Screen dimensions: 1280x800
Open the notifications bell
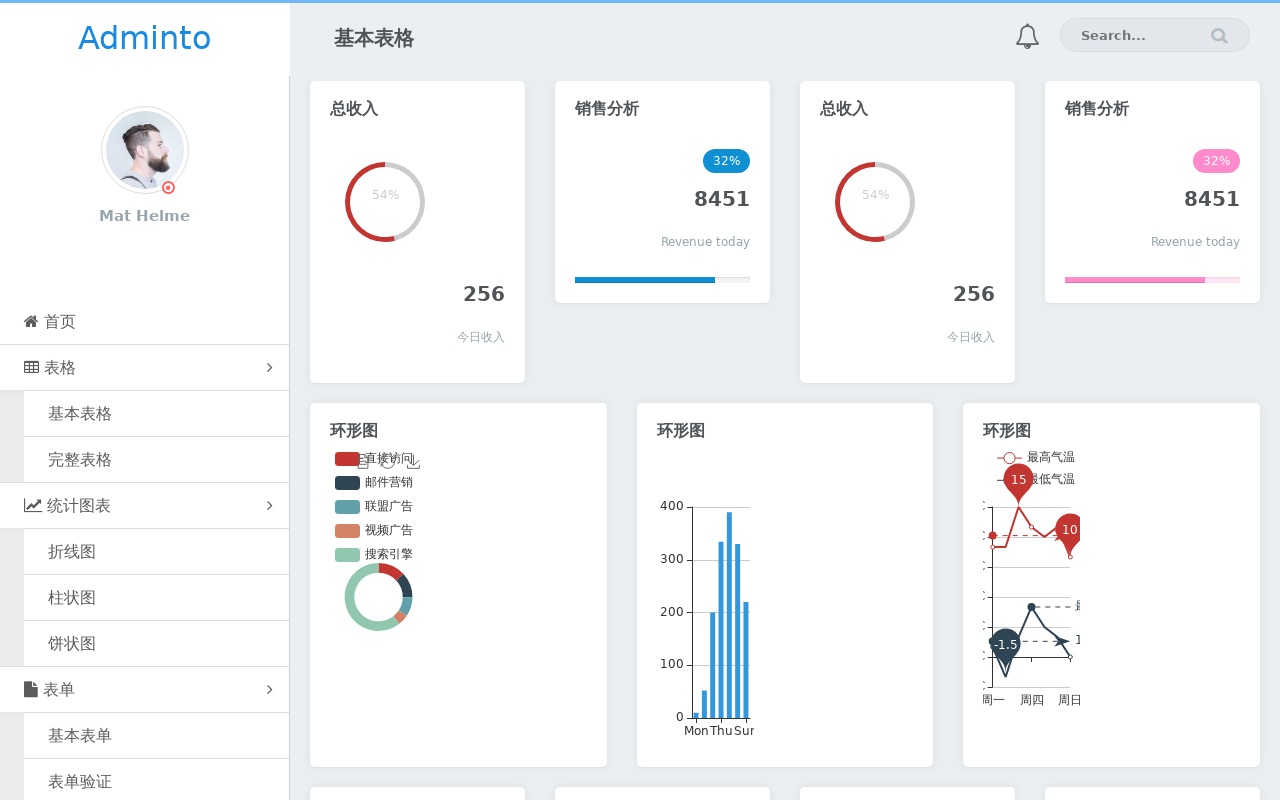[x=1027, y=36]
